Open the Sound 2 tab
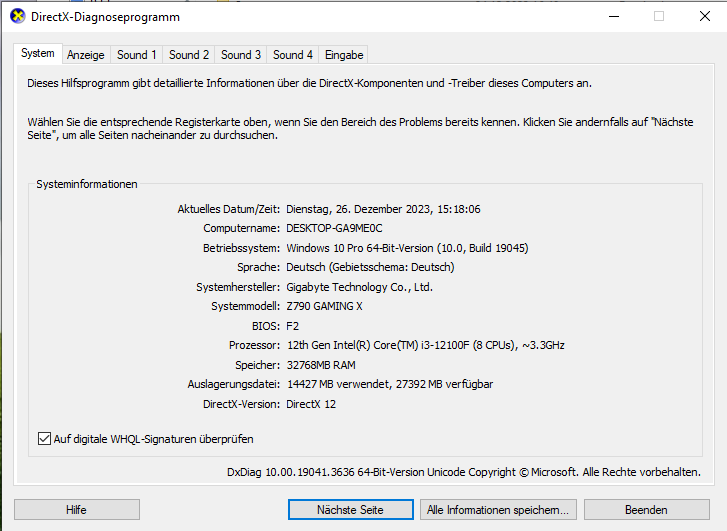 pyautogui.click(x=189, y=55)
